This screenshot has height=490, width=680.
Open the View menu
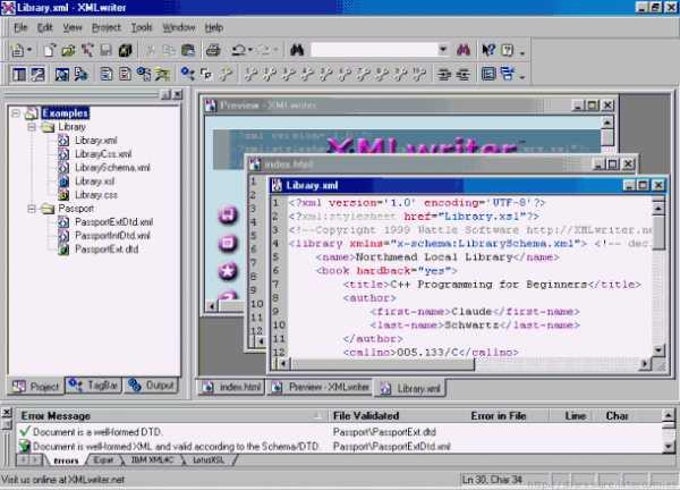[72, 28]
